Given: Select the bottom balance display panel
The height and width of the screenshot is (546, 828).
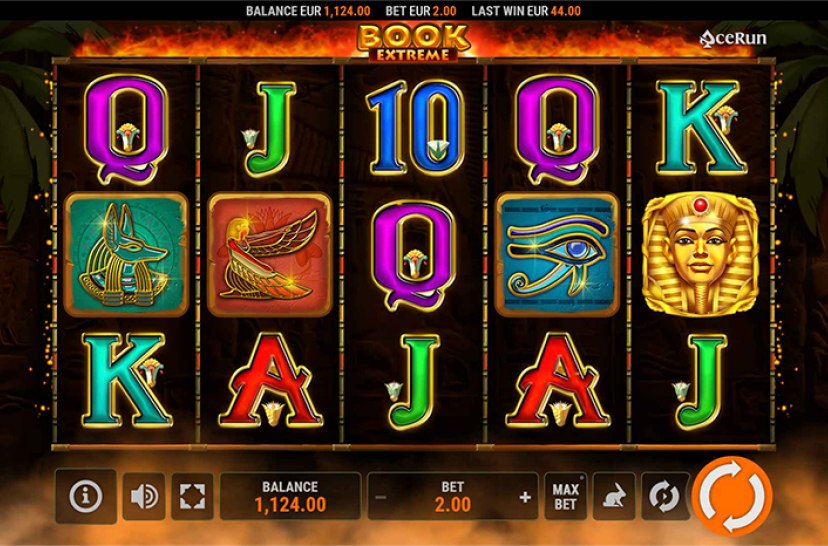Looking at the screenshot, I should click(290, 496).
